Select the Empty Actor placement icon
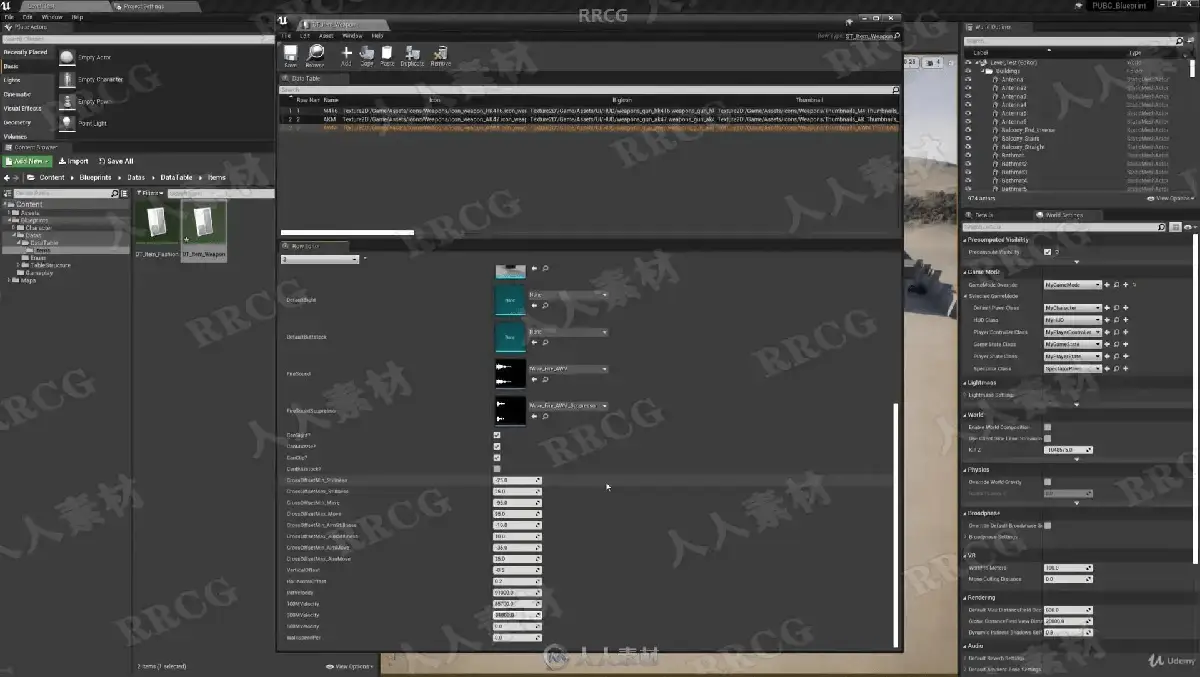This screenshot has height=677, width=1200. coord(67,58)
